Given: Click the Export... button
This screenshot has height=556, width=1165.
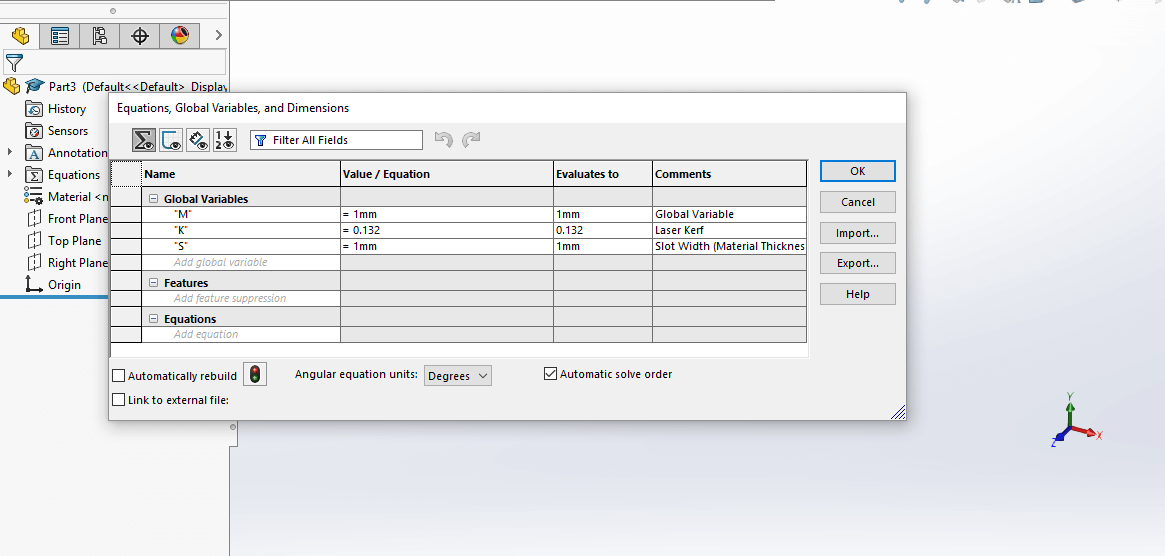Looking at the screenshot, I should [x=857, y=263].
